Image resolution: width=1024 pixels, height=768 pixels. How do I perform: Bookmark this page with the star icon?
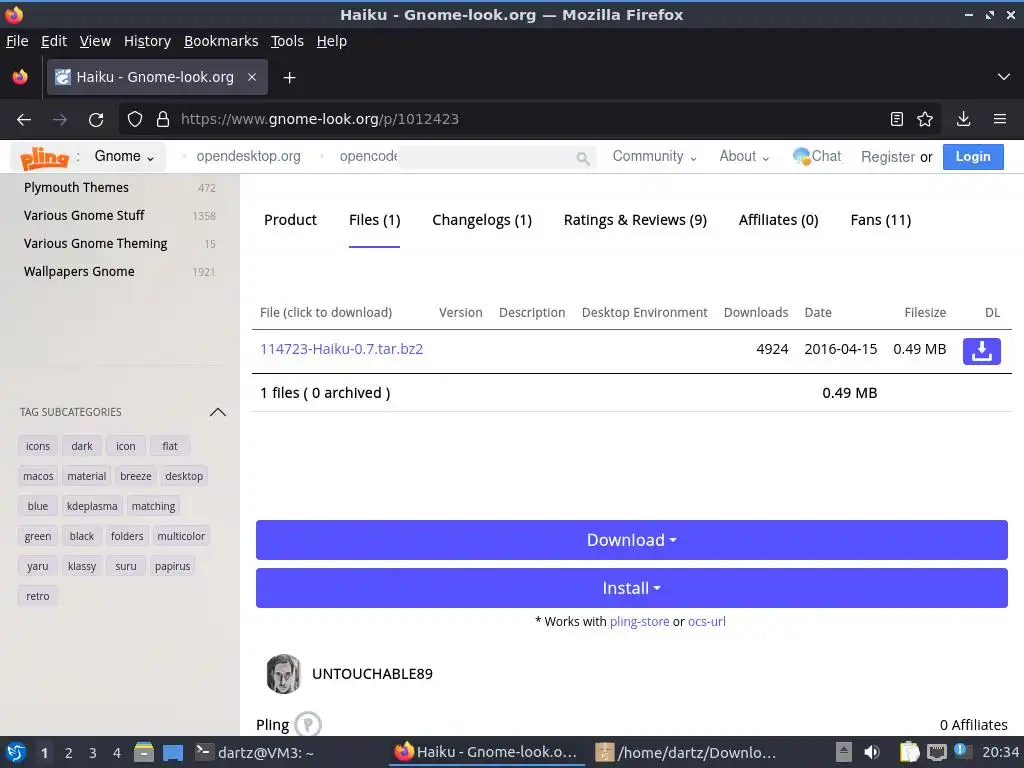pyautogui.click(x=925, y=119)
